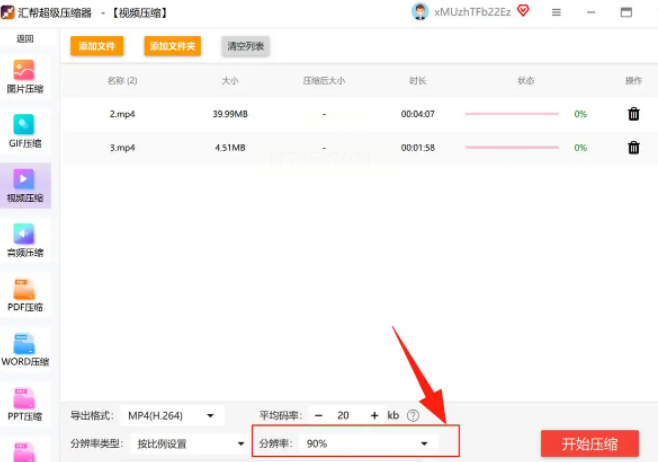Click the 00:01:58 duration cell
The height and width of the screenshot is (462, 658).
pos(418,147)
